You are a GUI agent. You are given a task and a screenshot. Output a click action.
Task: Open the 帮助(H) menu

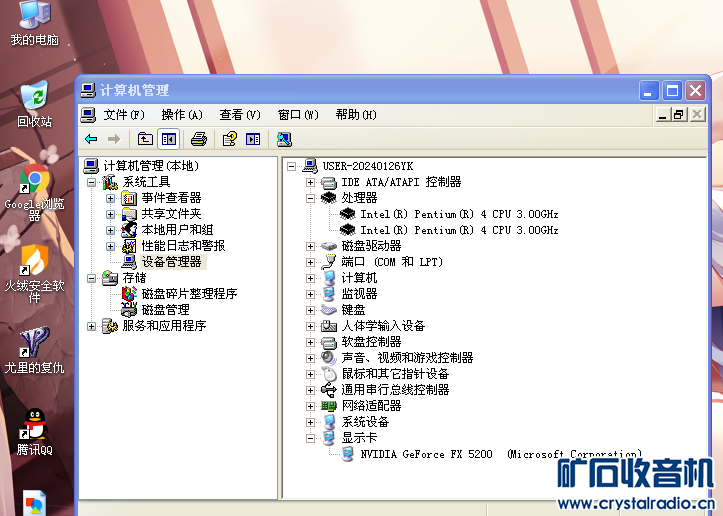tap(356, 114)
